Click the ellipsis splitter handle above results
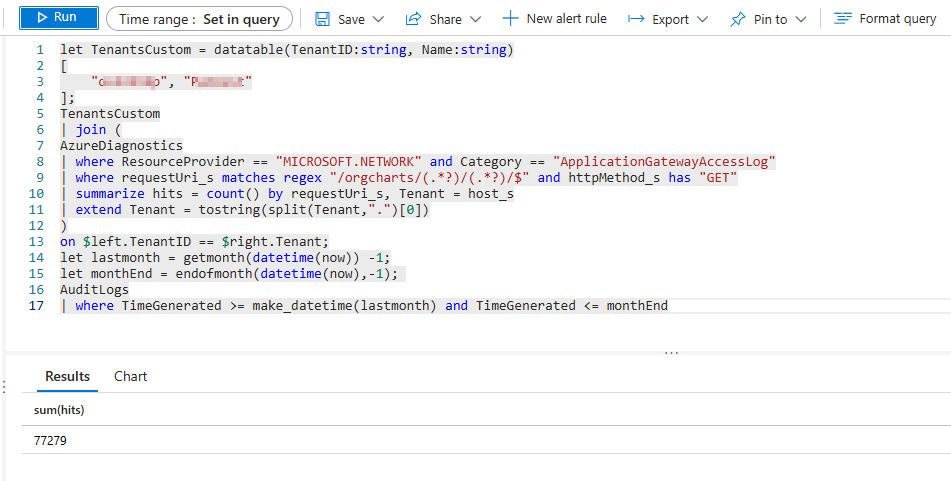The width and height of the screenshot is (951, 481). coord(671,352)
